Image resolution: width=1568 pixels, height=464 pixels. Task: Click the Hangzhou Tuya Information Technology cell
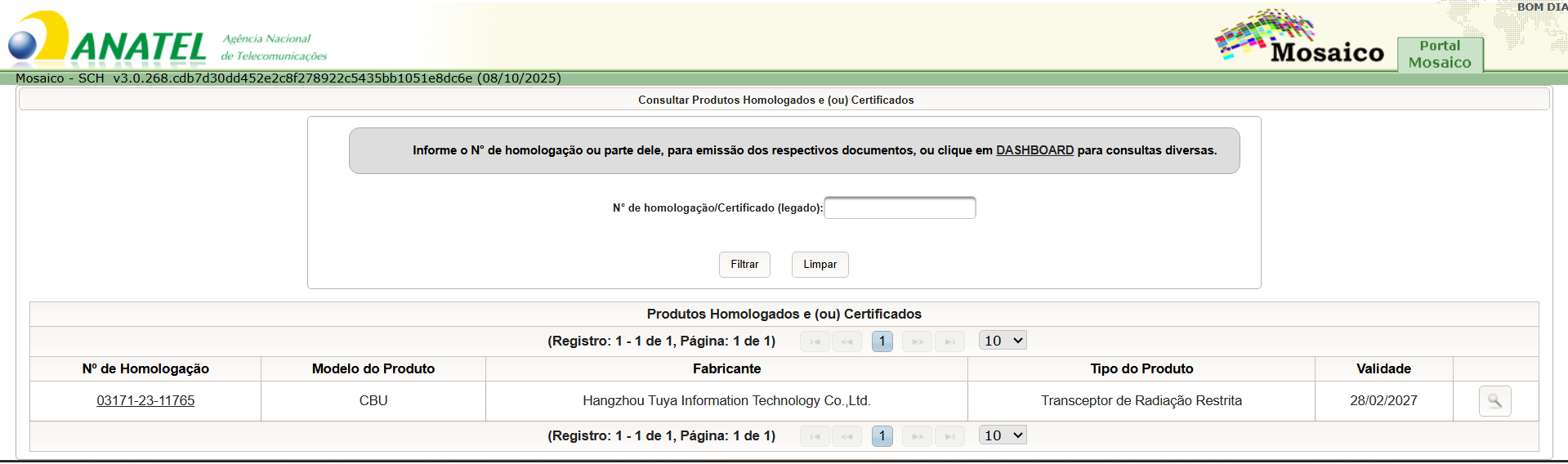pyautogui.click(x=726, y=401)
